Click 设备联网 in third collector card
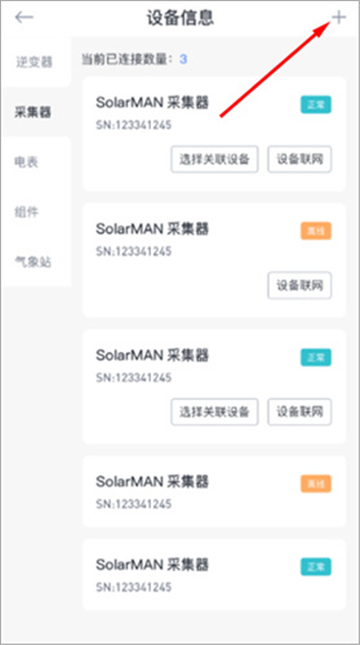The image size is (360, 645). pyautogui.click(x=300, y=412)
